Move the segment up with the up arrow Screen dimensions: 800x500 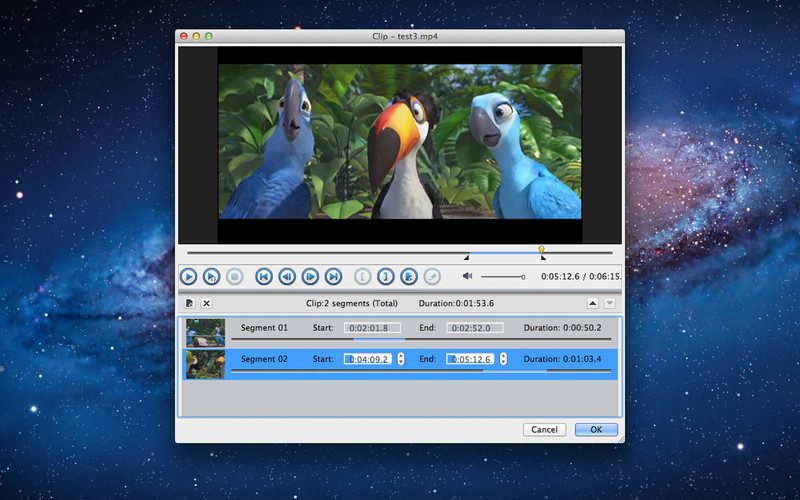592,303
